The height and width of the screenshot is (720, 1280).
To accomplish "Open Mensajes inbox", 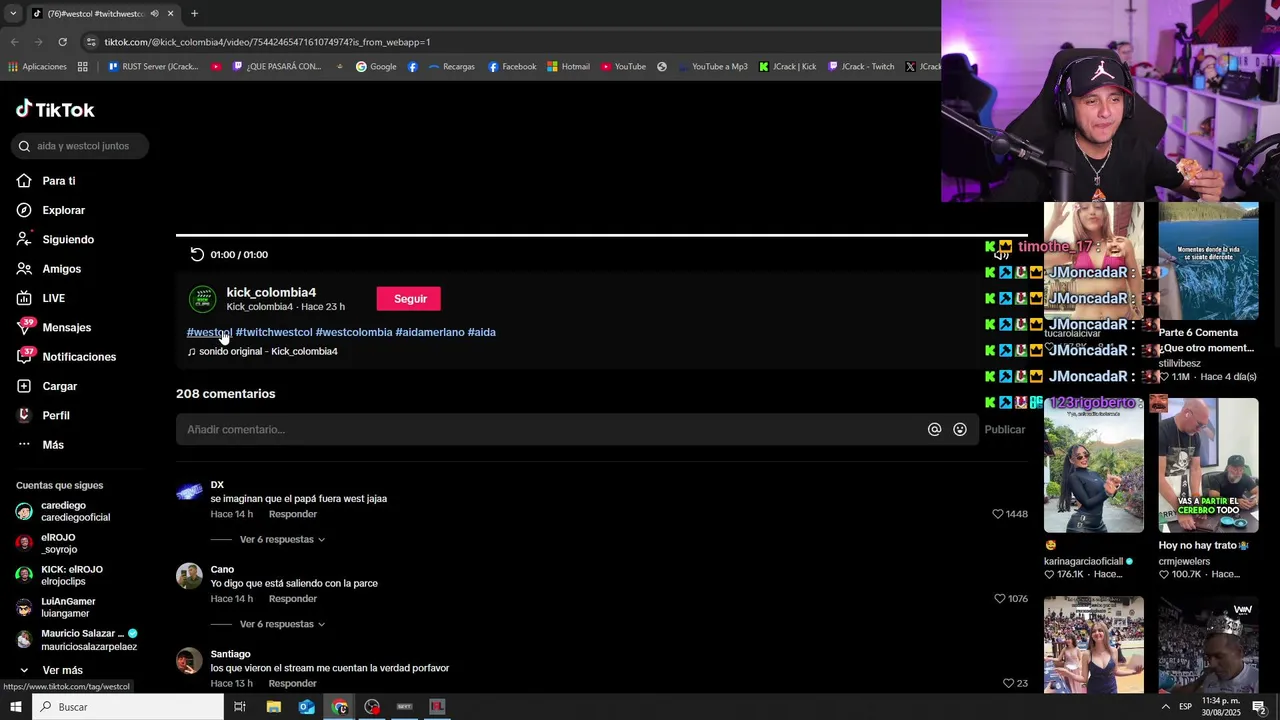I will click(x=54, y=327).
